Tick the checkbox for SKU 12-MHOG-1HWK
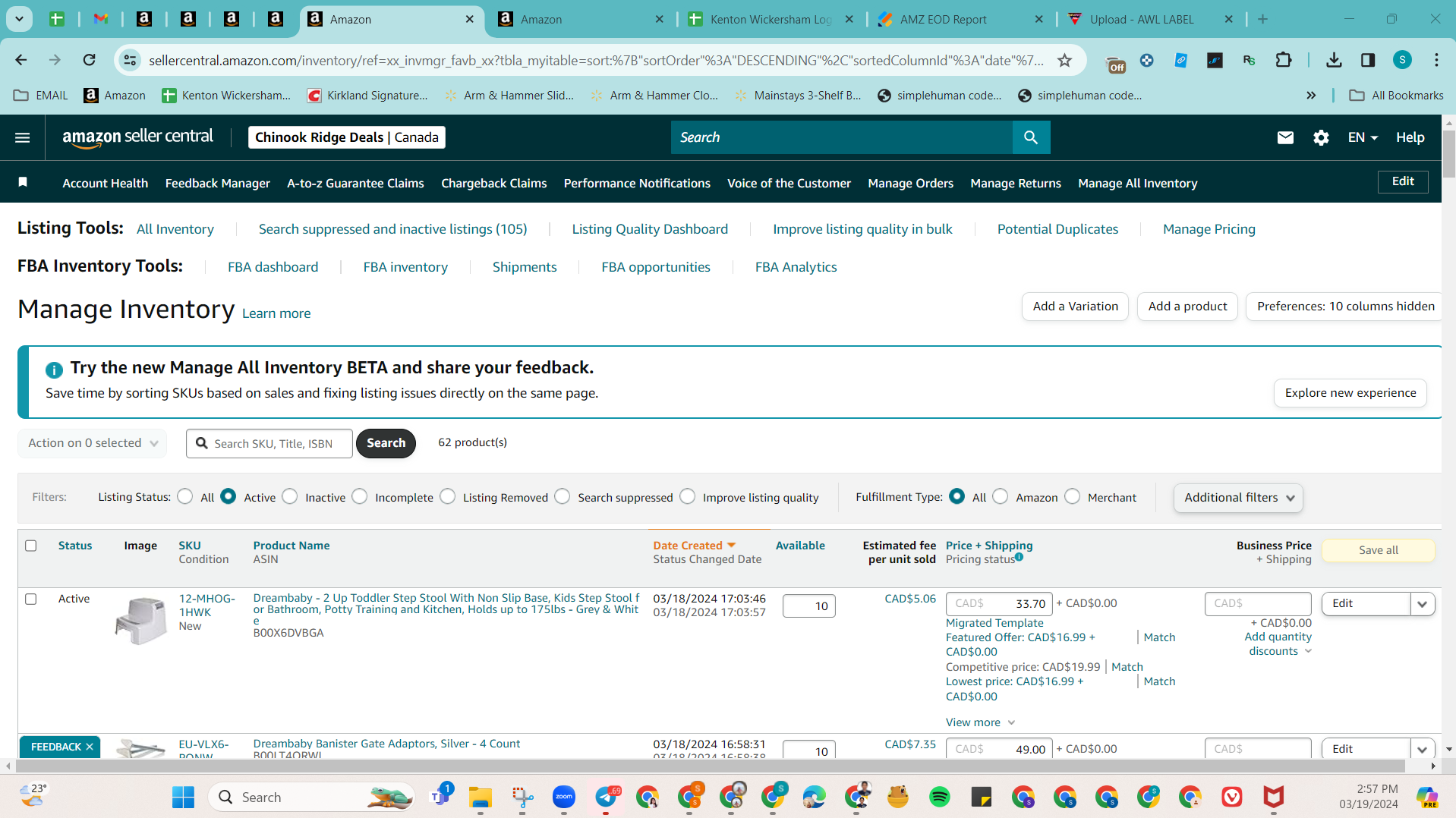 click(31, 599)
